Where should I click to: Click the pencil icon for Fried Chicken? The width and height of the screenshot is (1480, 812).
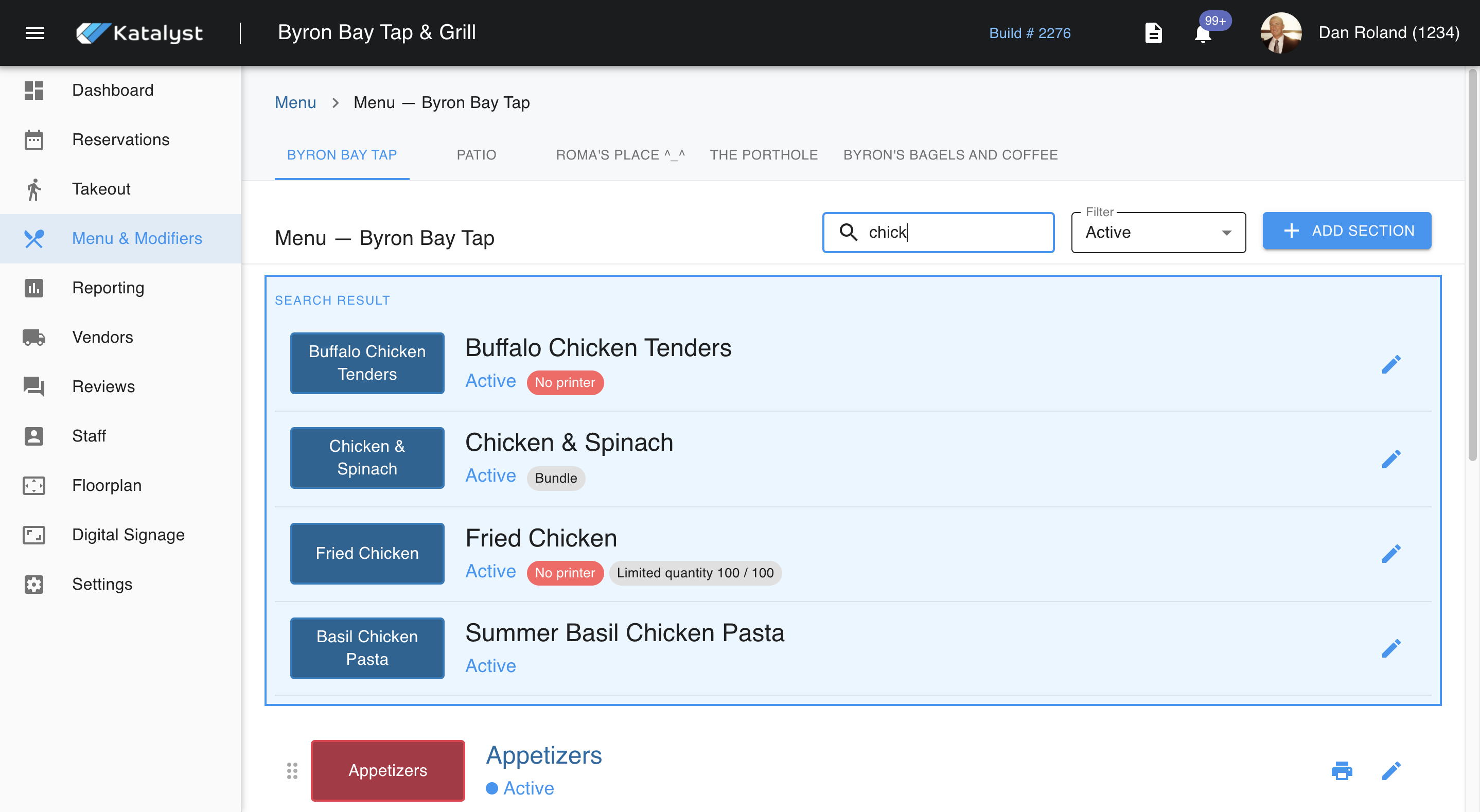tap(1390, 553)
